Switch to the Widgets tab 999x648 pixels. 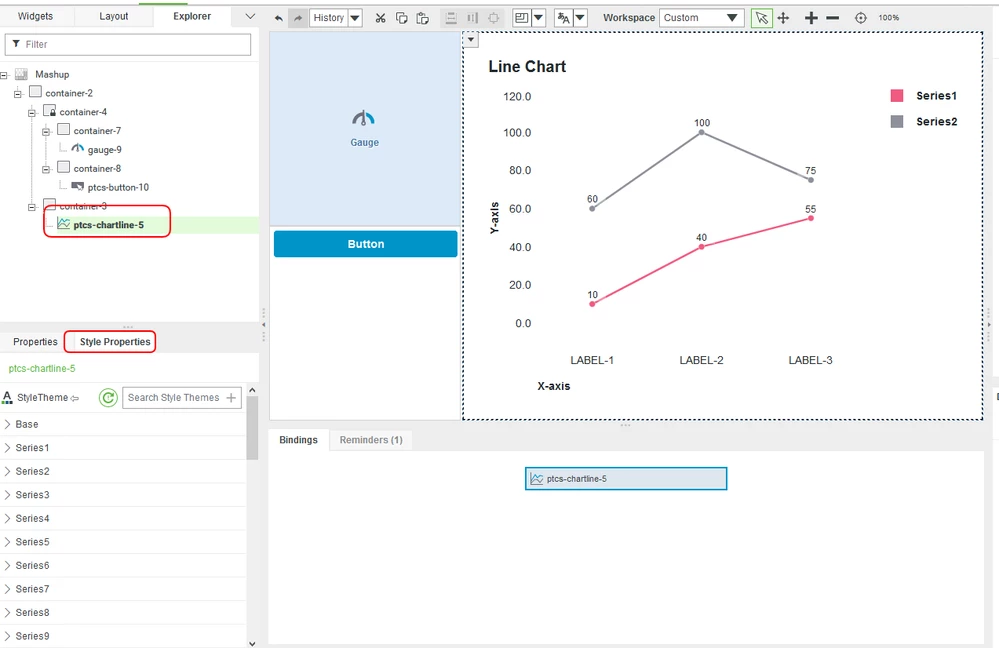click(x=36, y=16)
